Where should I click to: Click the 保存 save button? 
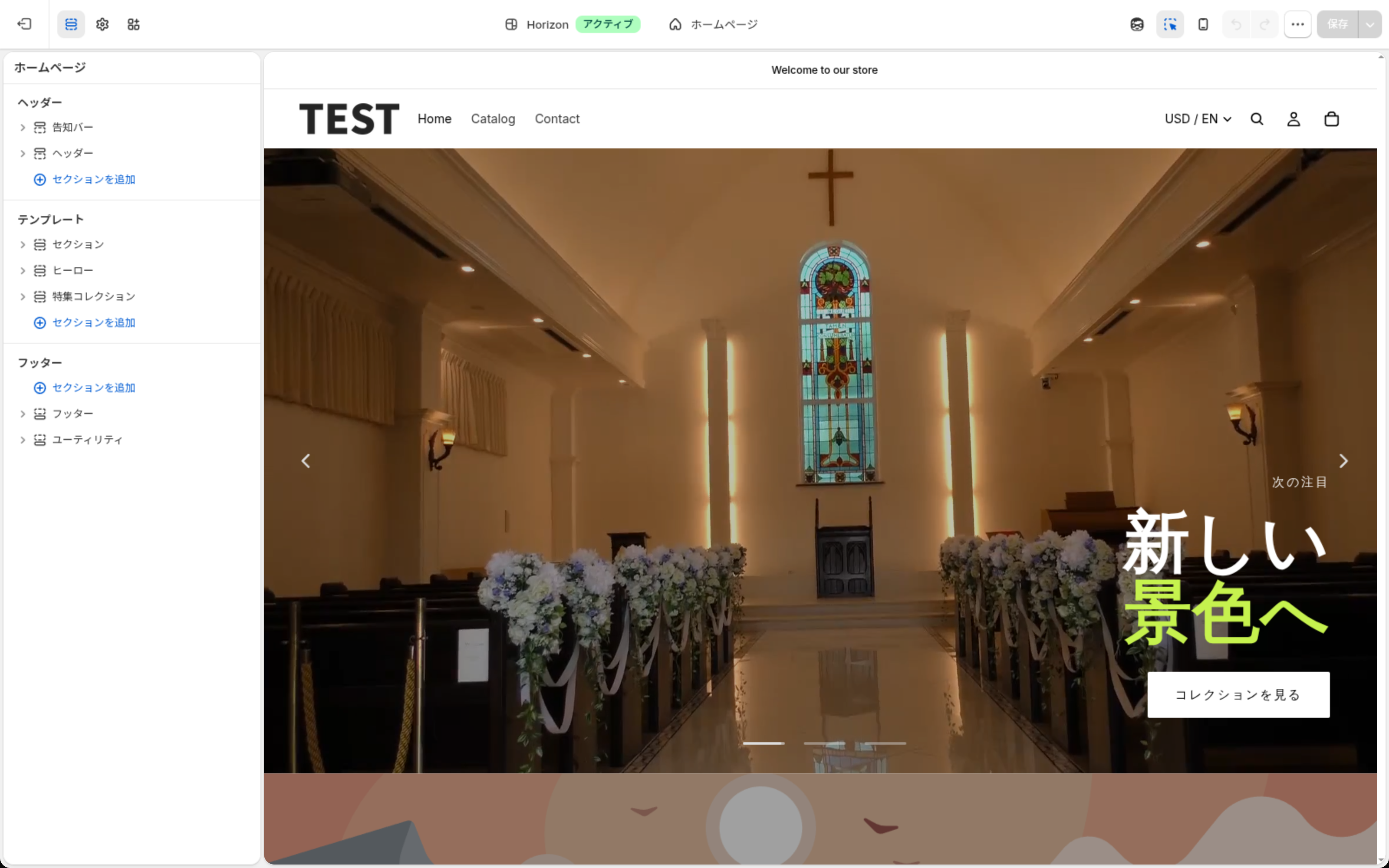coord(1337,24)
